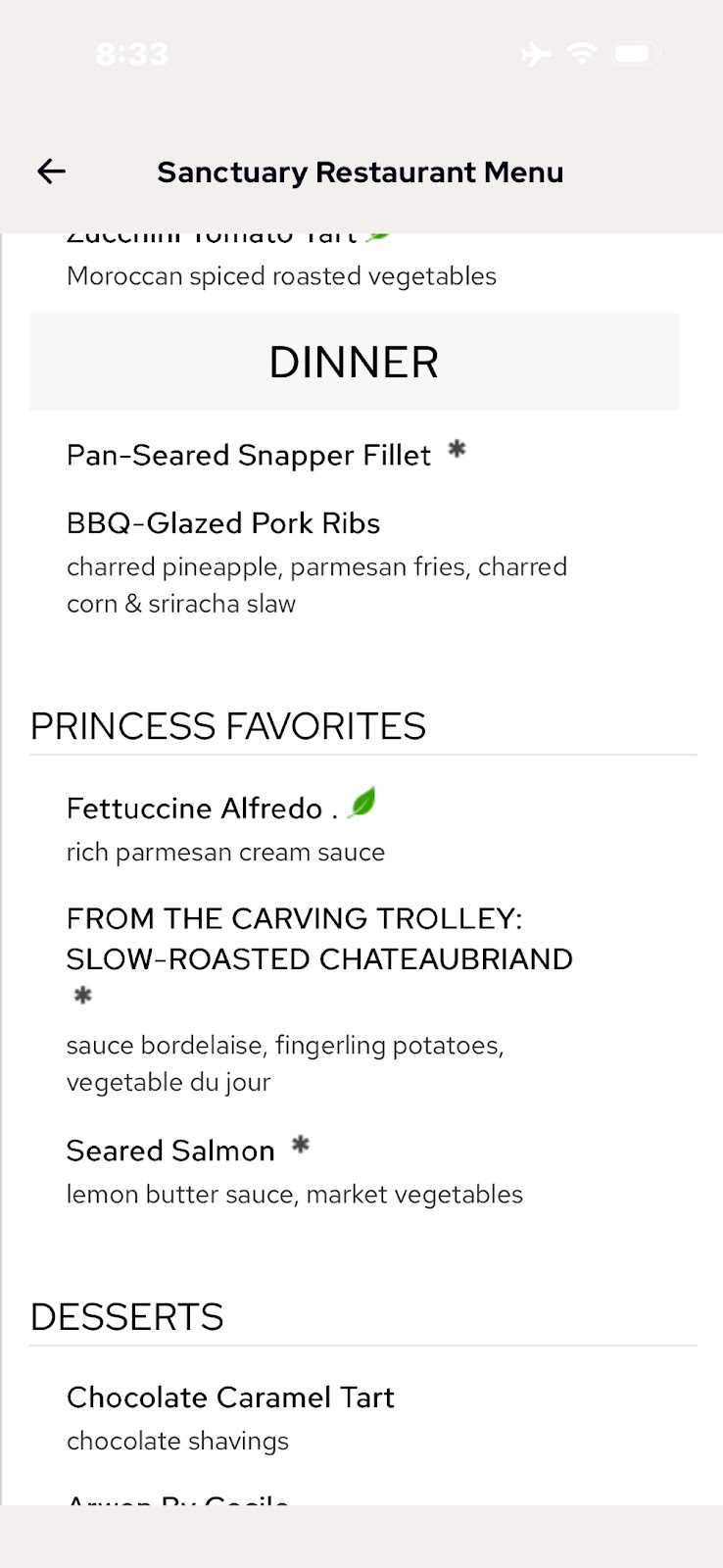Viewport: 723px width, 1568px height.
Task: Select the DINNER section header
Action: point(354,362)
